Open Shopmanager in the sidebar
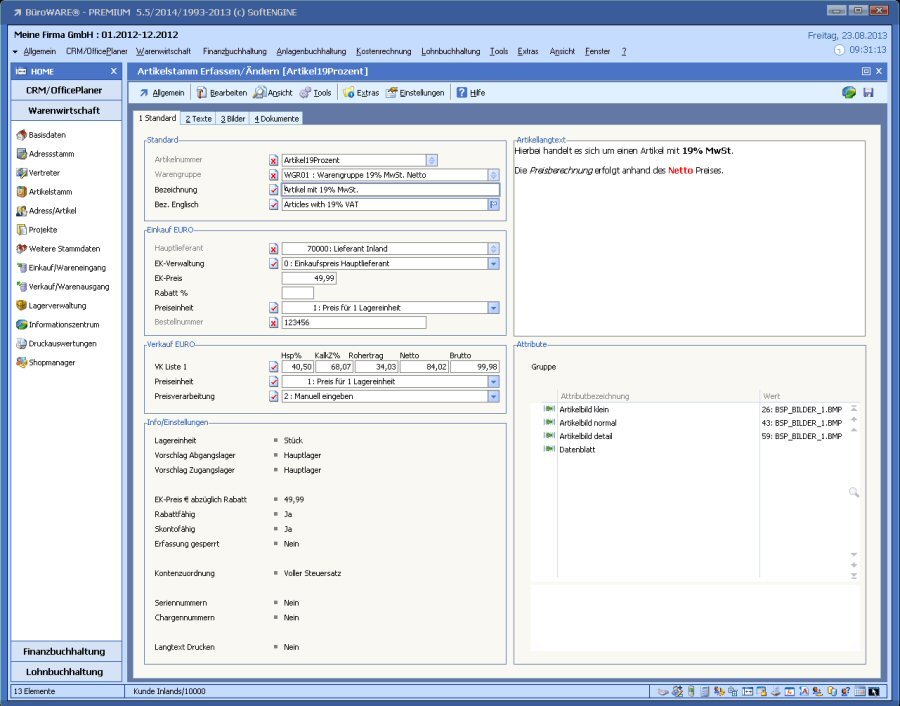The width and height of the screenshot is (900, 706). (x=46, y=362)
